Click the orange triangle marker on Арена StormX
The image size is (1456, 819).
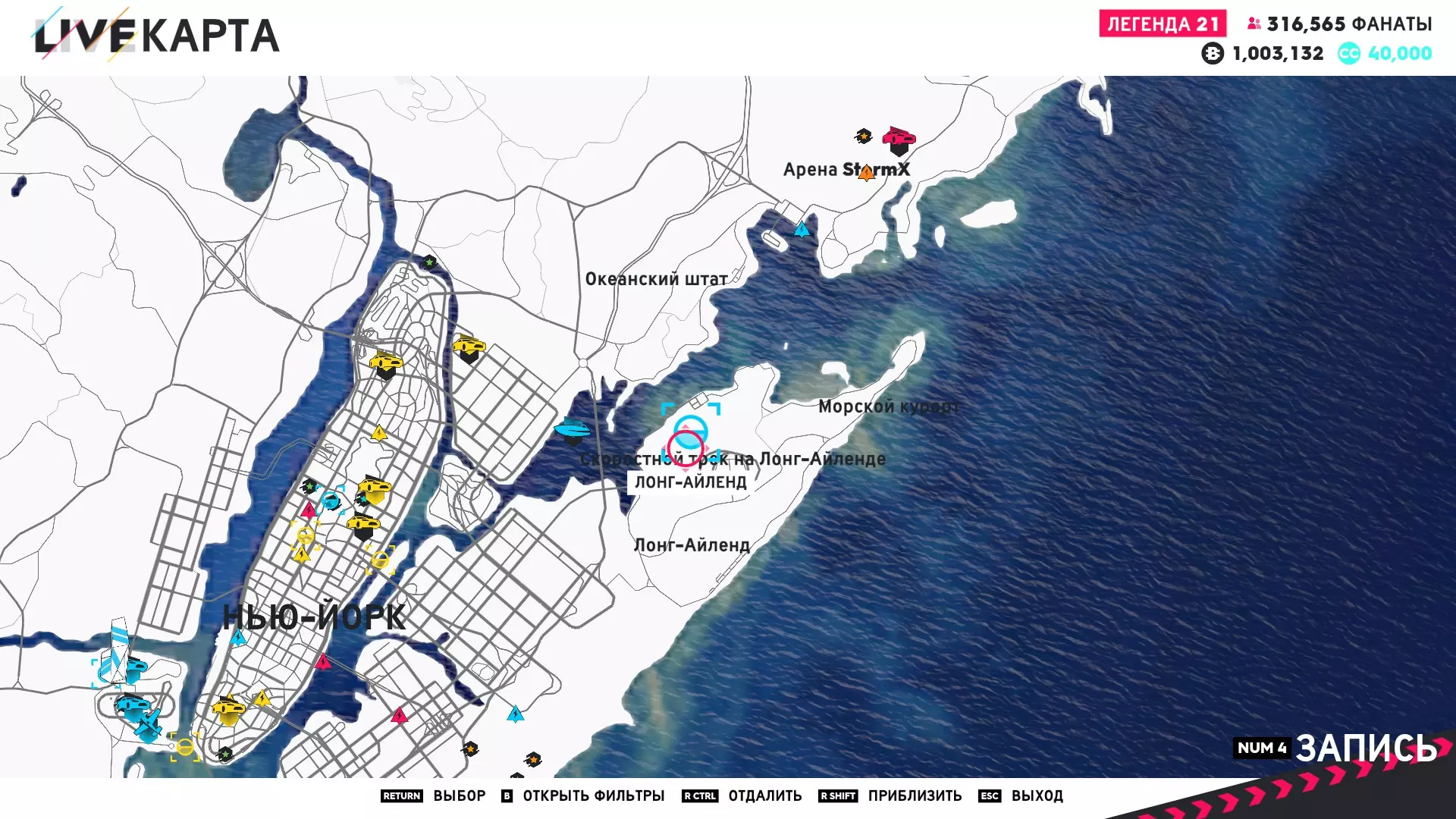(866, 174)
